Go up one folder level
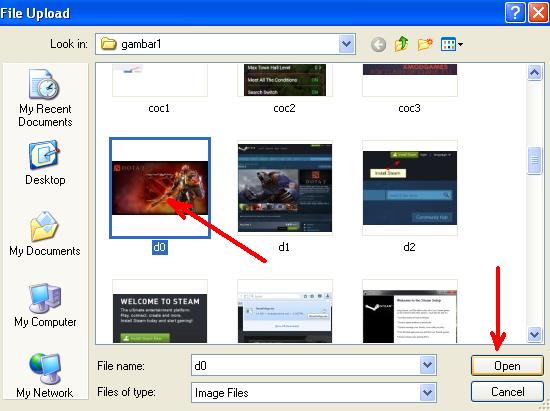The width and height of the screenshot is (550, 411). coord(401,44)
